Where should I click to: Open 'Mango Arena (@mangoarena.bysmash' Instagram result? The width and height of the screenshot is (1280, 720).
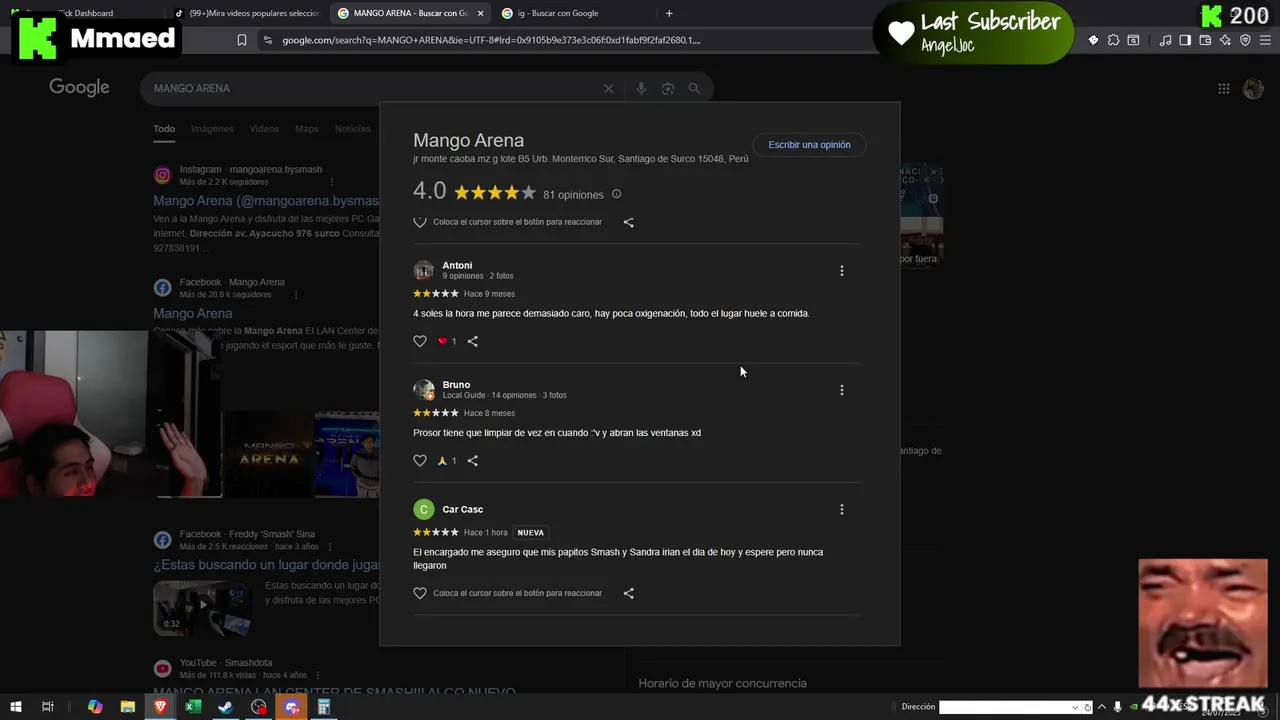click(x=266, y=201)
